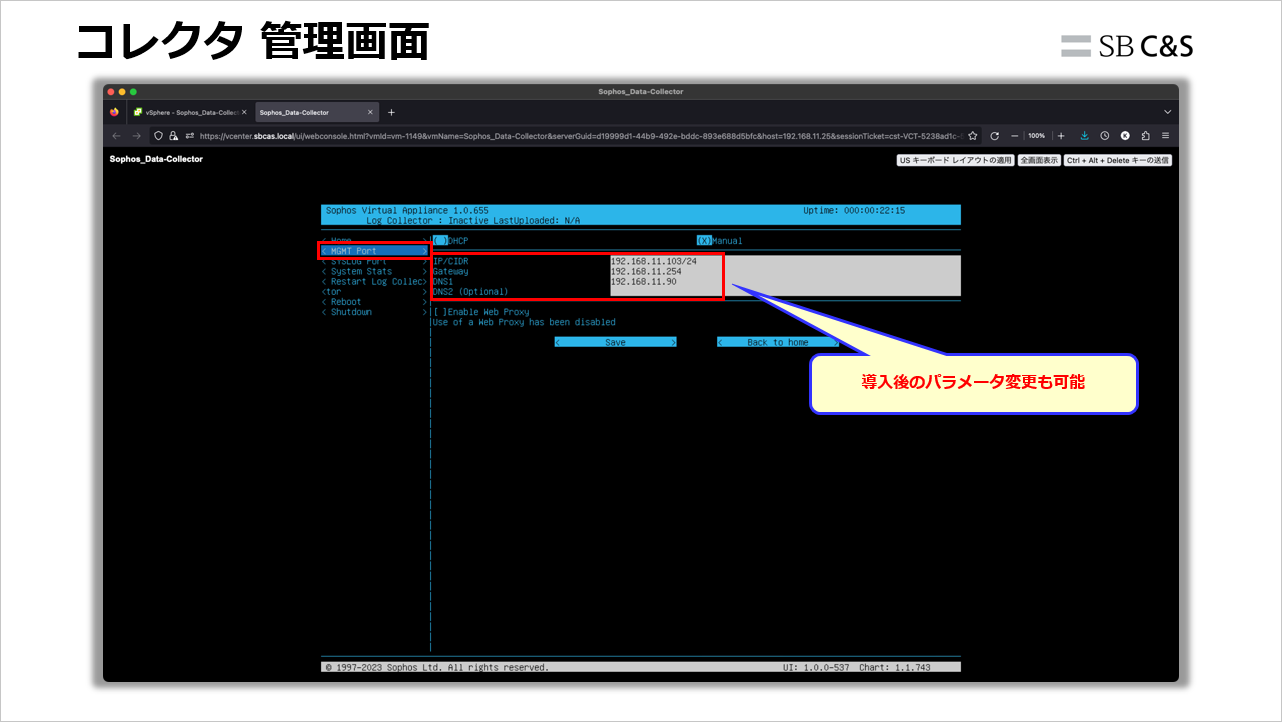
Task: Click the site security lock icon
Action: 173,136
